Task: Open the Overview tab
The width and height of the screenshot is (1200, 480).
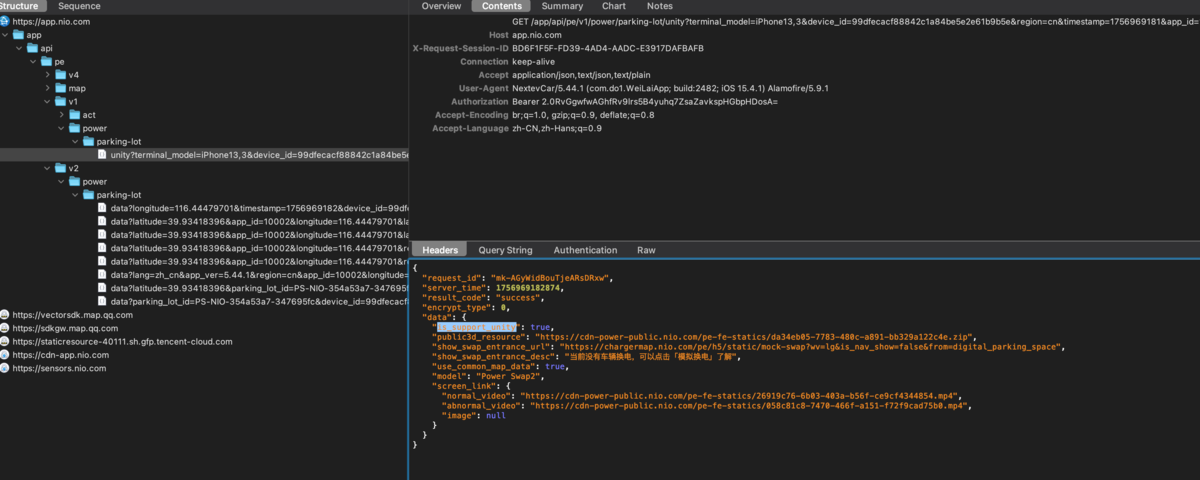Action: click(x=441, y=6)
